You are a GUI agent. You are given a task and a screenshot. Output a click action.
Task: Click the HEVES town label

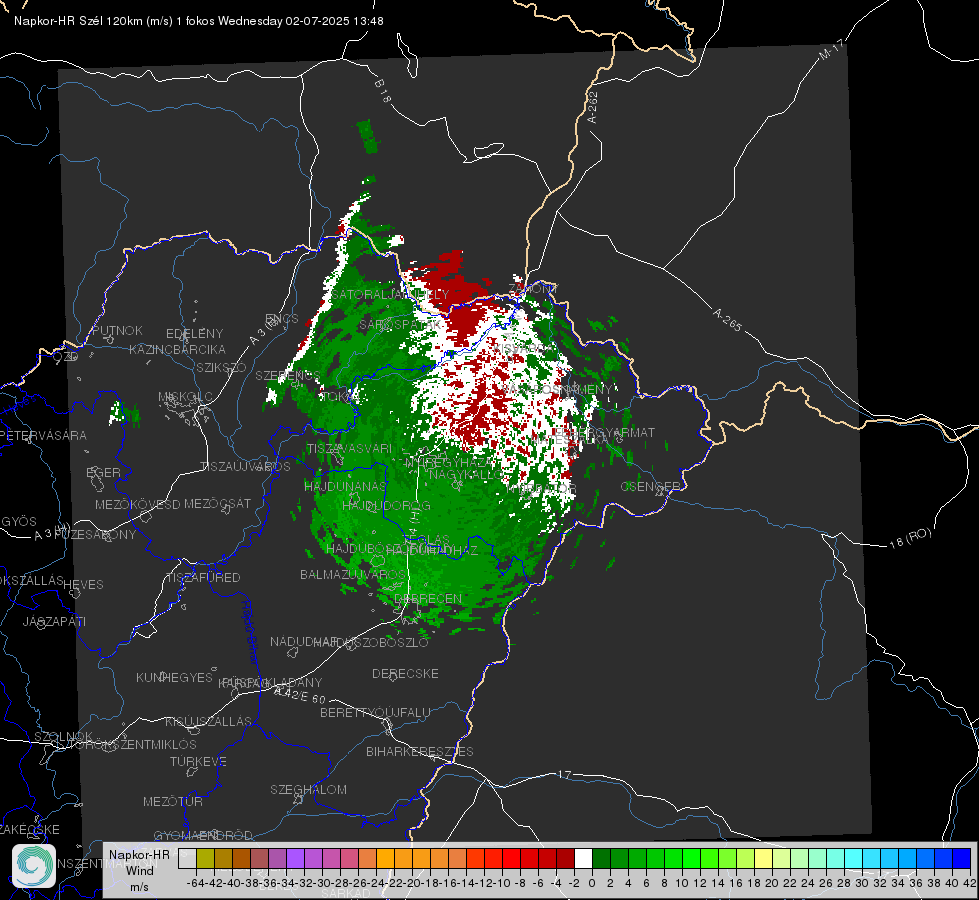[x=83, y=585]
